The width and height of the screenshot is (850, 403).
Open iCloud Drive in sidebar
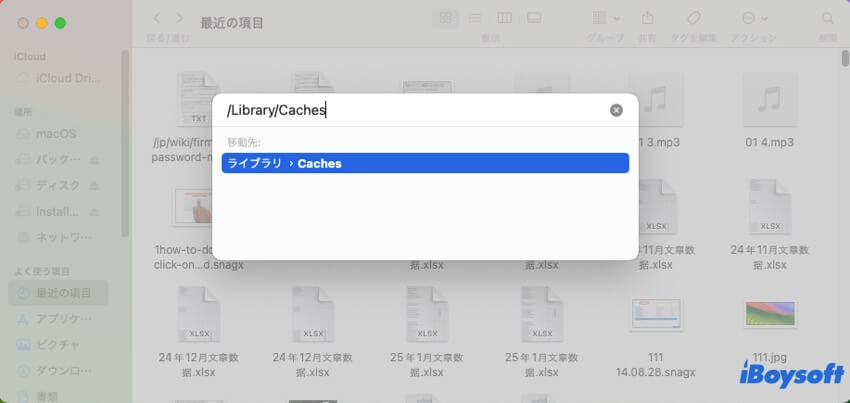coord(59,79)
